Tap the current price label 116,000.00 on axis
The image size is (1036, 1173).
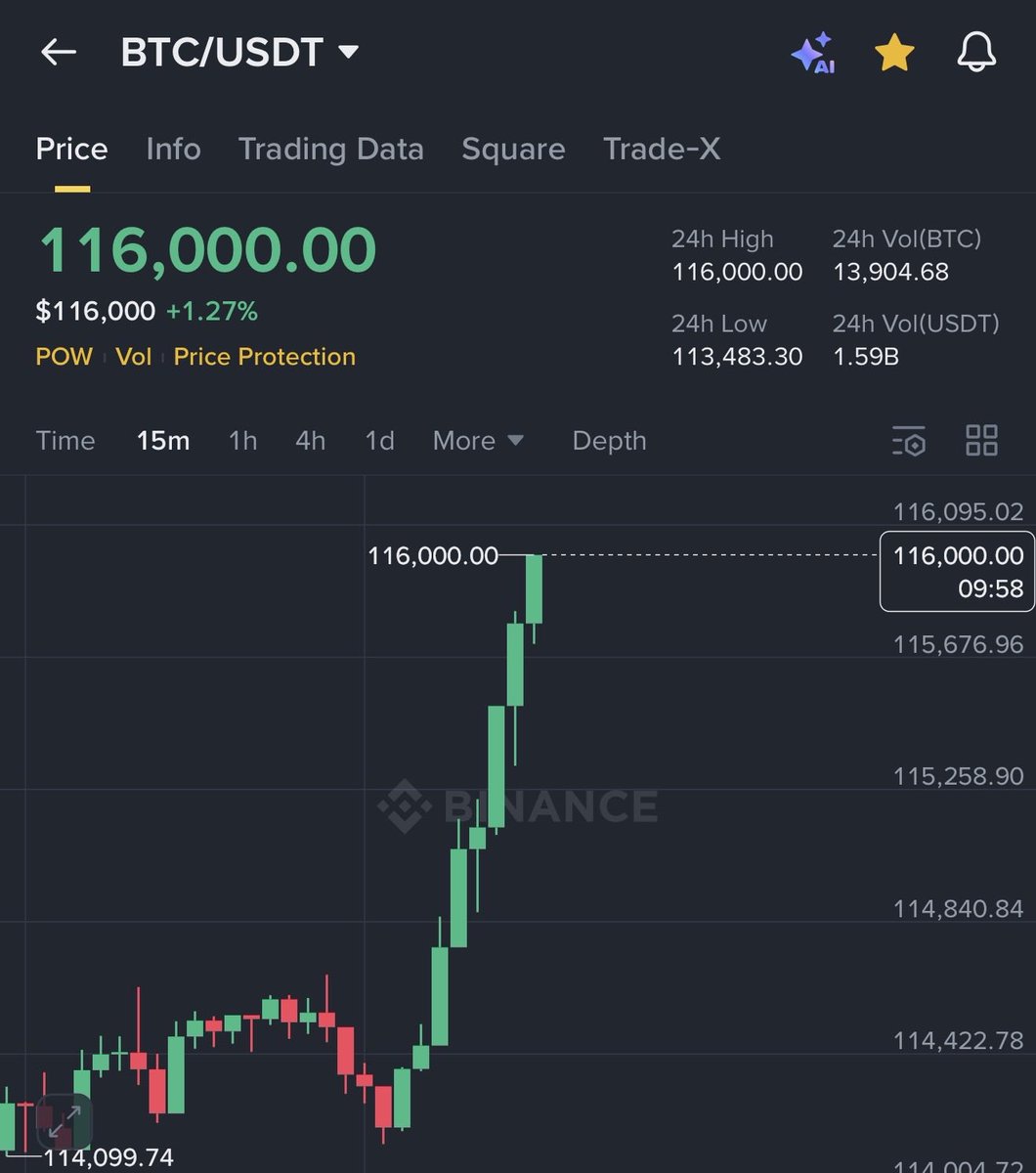[x=957, y=571]
